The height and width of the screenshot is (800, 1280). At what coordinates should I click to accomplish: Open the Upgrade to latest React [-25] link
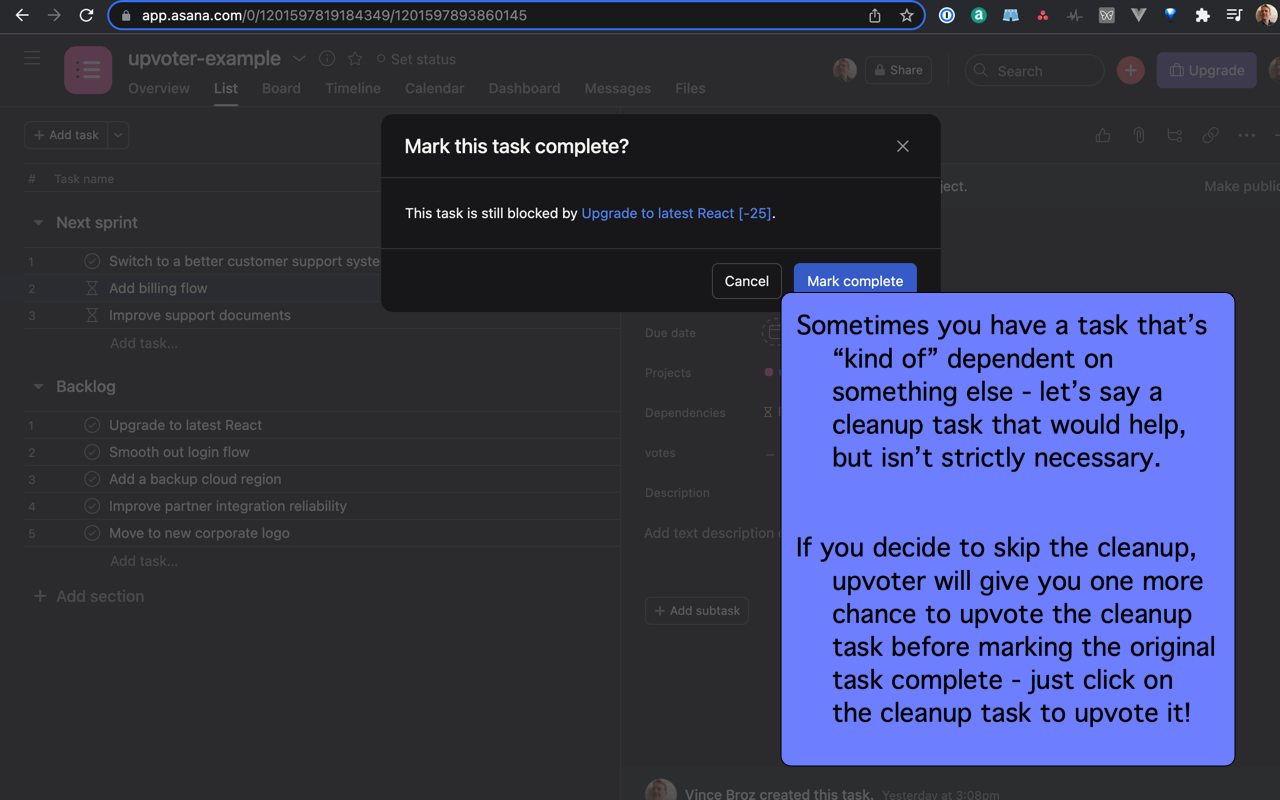pyautogui.click(x=676, y=213)
